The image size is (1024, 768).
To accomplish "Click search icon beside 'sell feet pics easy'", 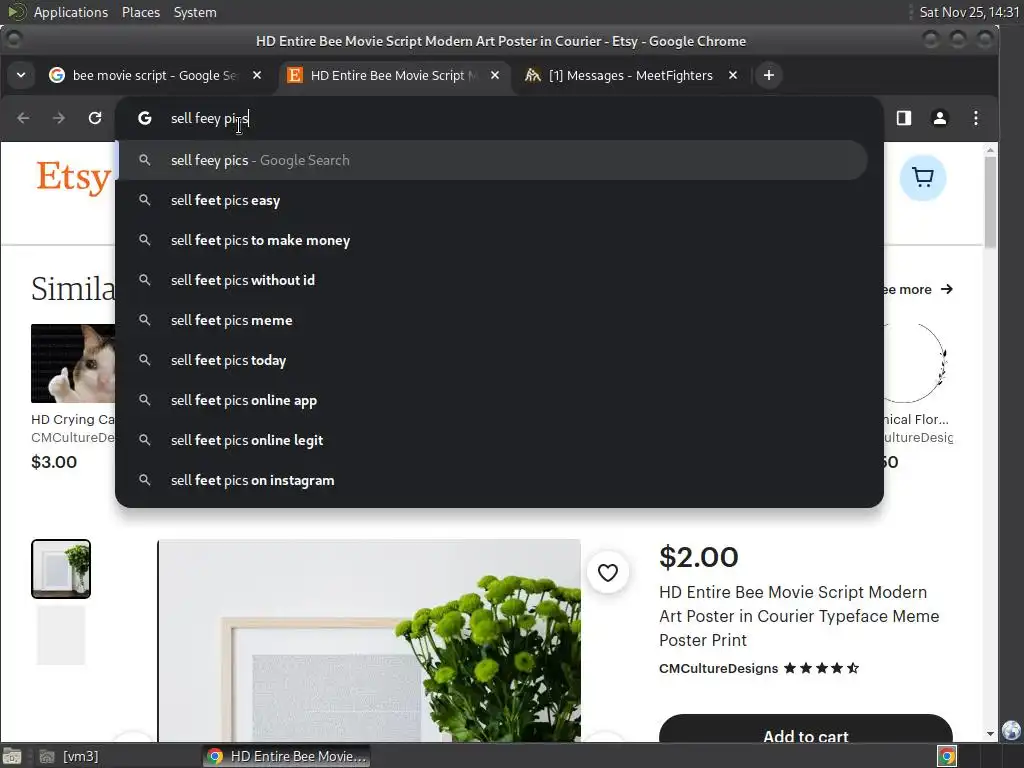I will 145,200.
